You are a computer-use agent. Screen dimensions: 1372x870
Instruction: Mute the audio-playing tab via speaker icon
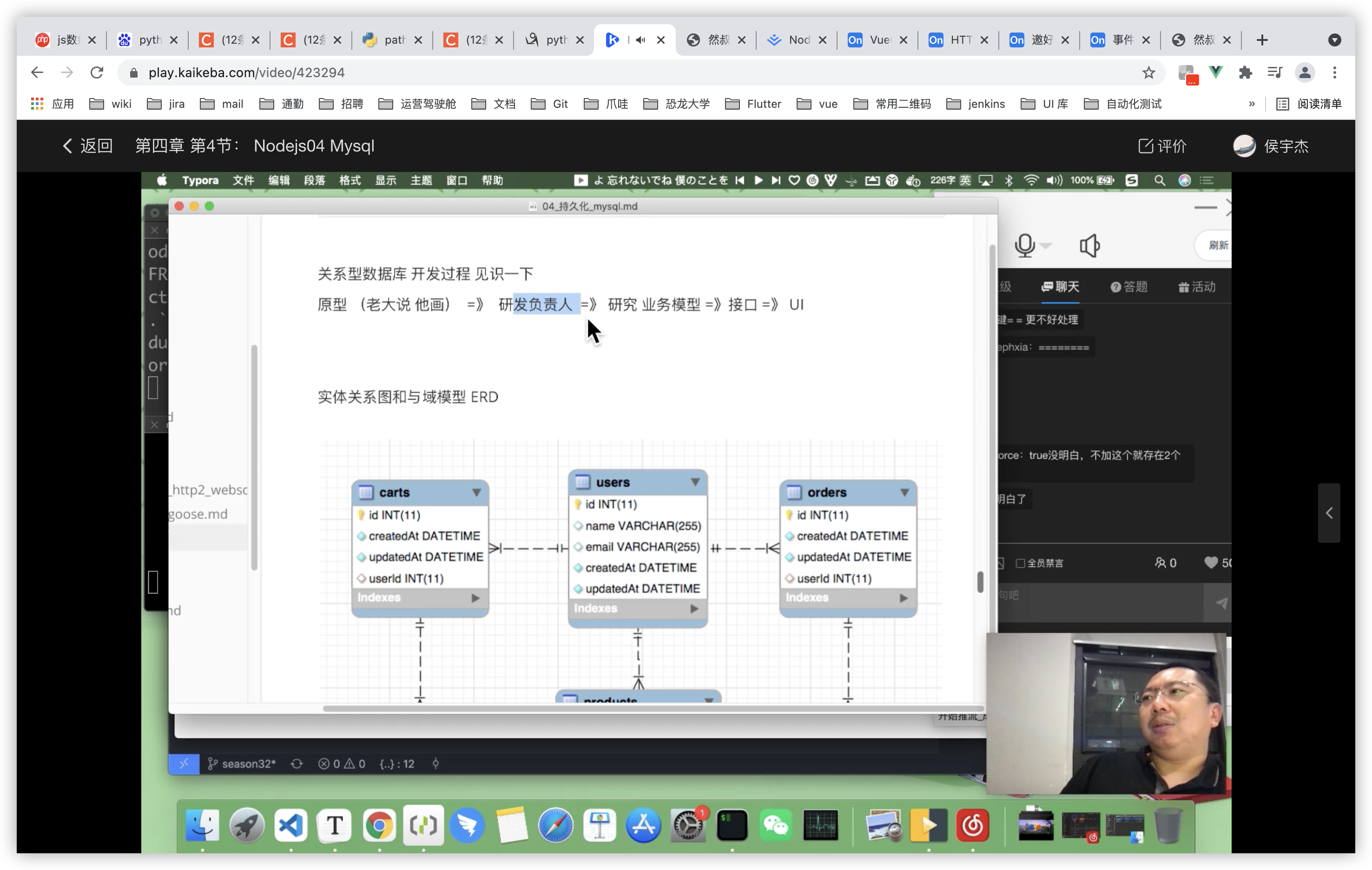640,40
